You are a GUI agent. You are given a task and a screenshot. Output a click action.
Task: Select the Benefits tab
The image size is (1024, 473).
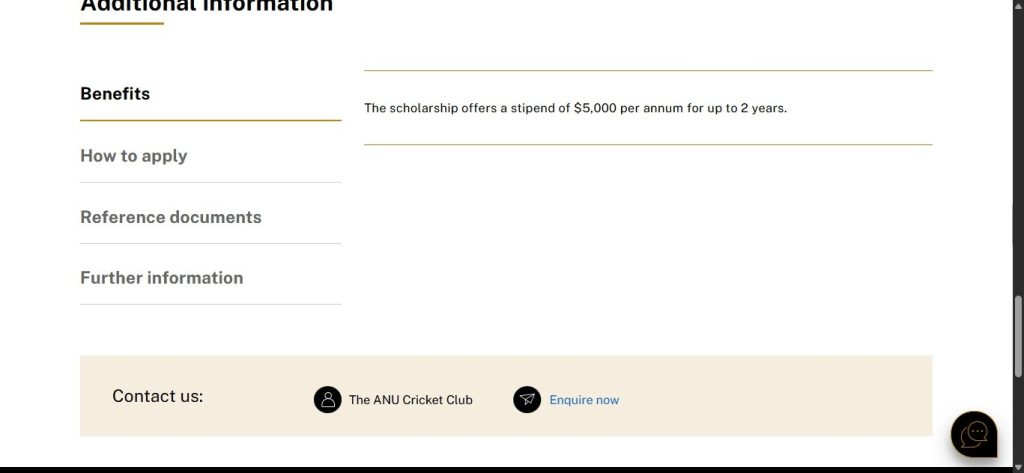tap(115, 94)
